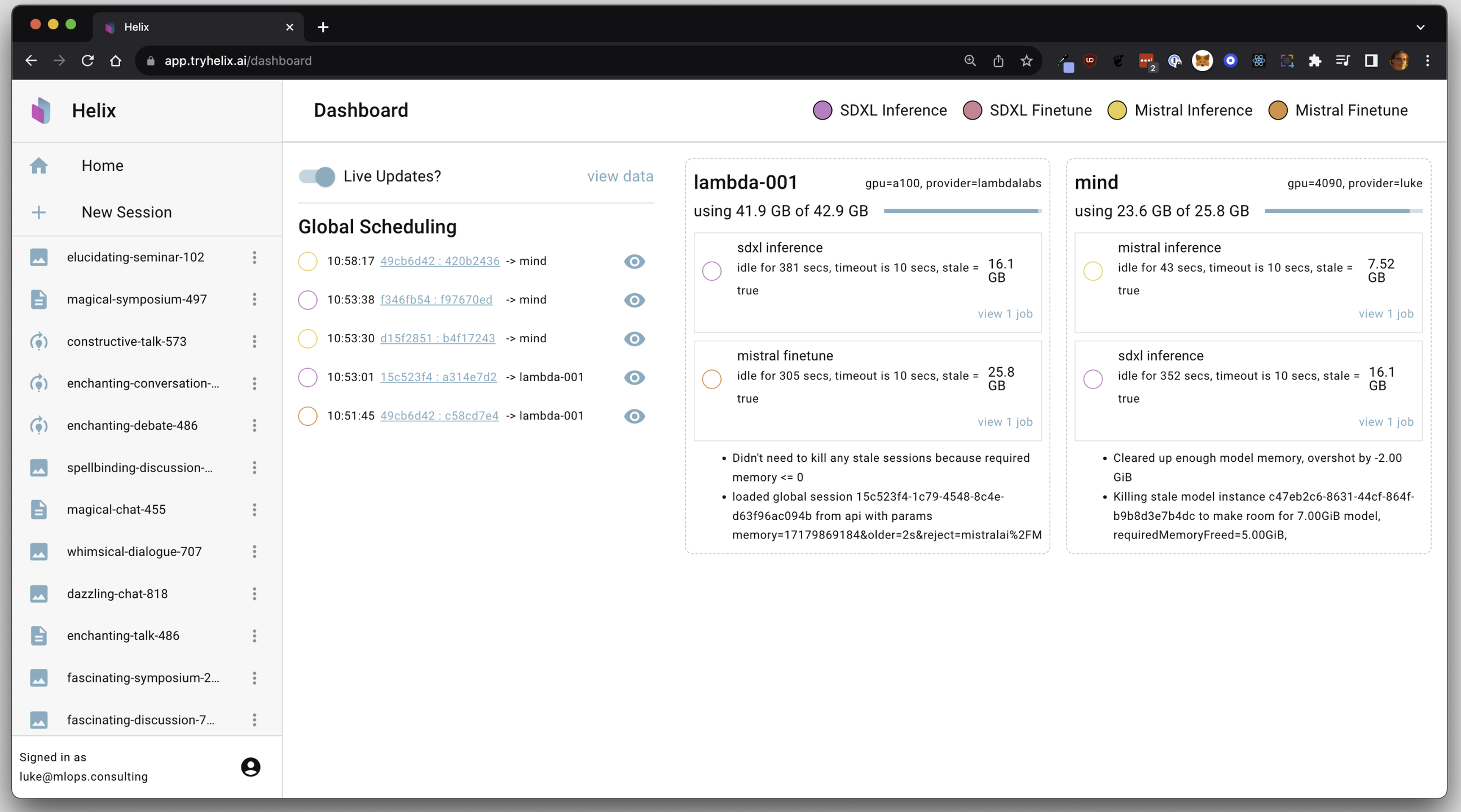Viewport: 1461px width, 812px height.
Task: Click the finetune icon beside constructive-talk-573
Action: [38, 341]
